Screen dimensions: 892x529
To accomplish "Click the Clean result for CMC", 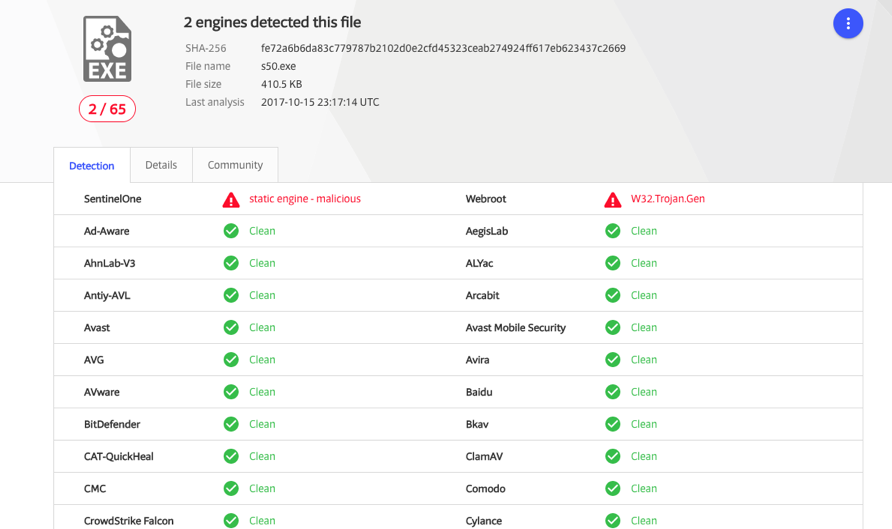I will point(262,489).
